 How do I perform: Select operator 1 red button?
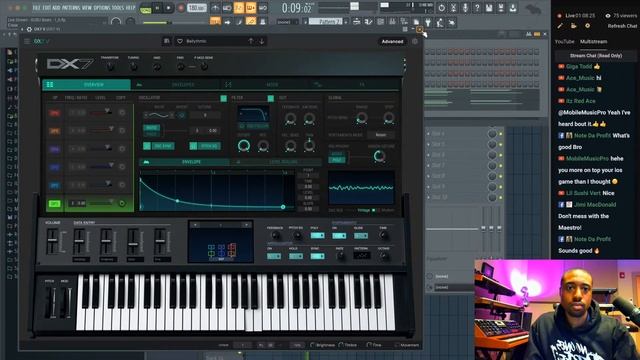(55, 113)
